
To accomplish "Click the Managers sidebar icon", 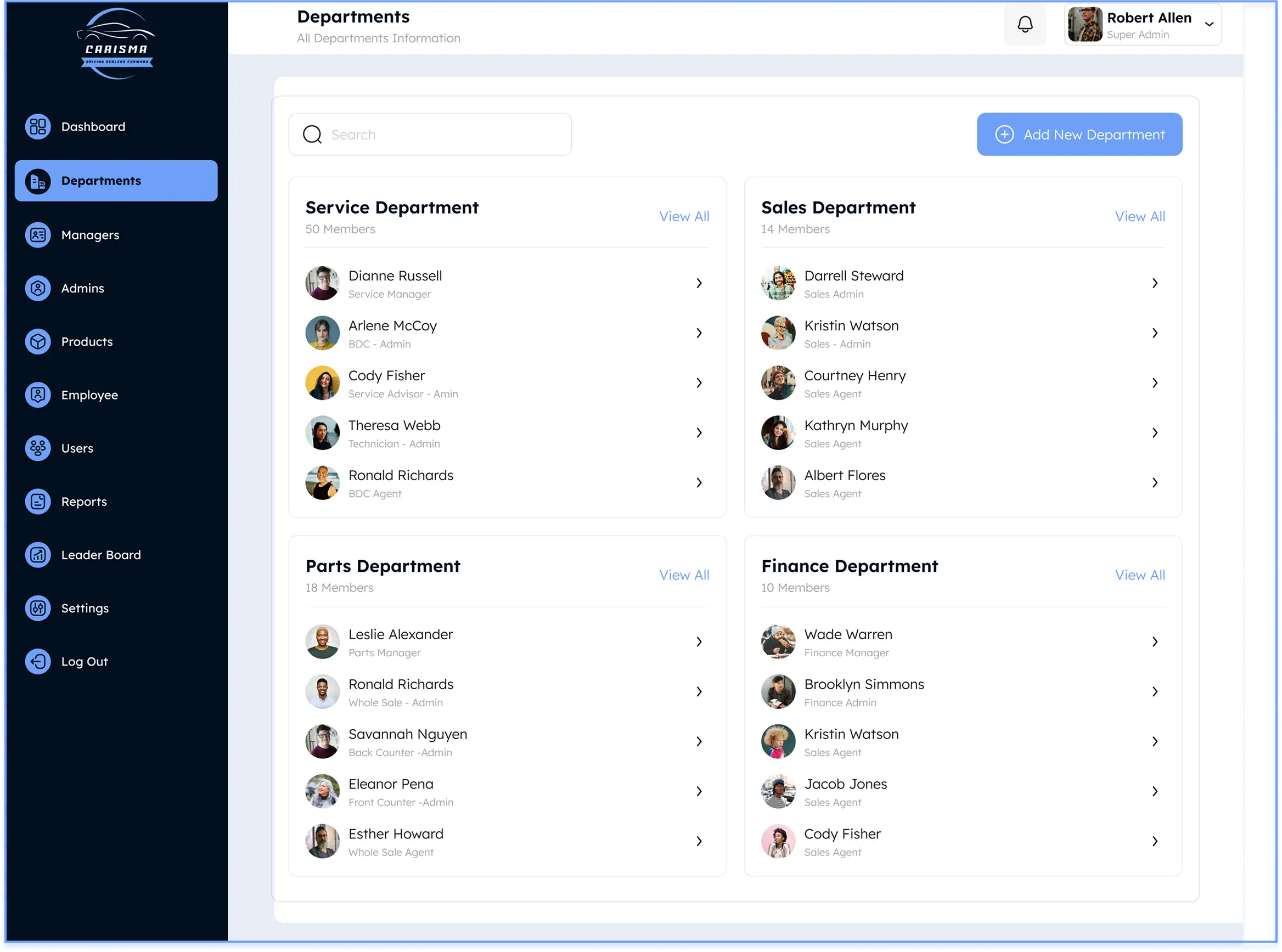I will pyautogui.click(x=38, y=235).
